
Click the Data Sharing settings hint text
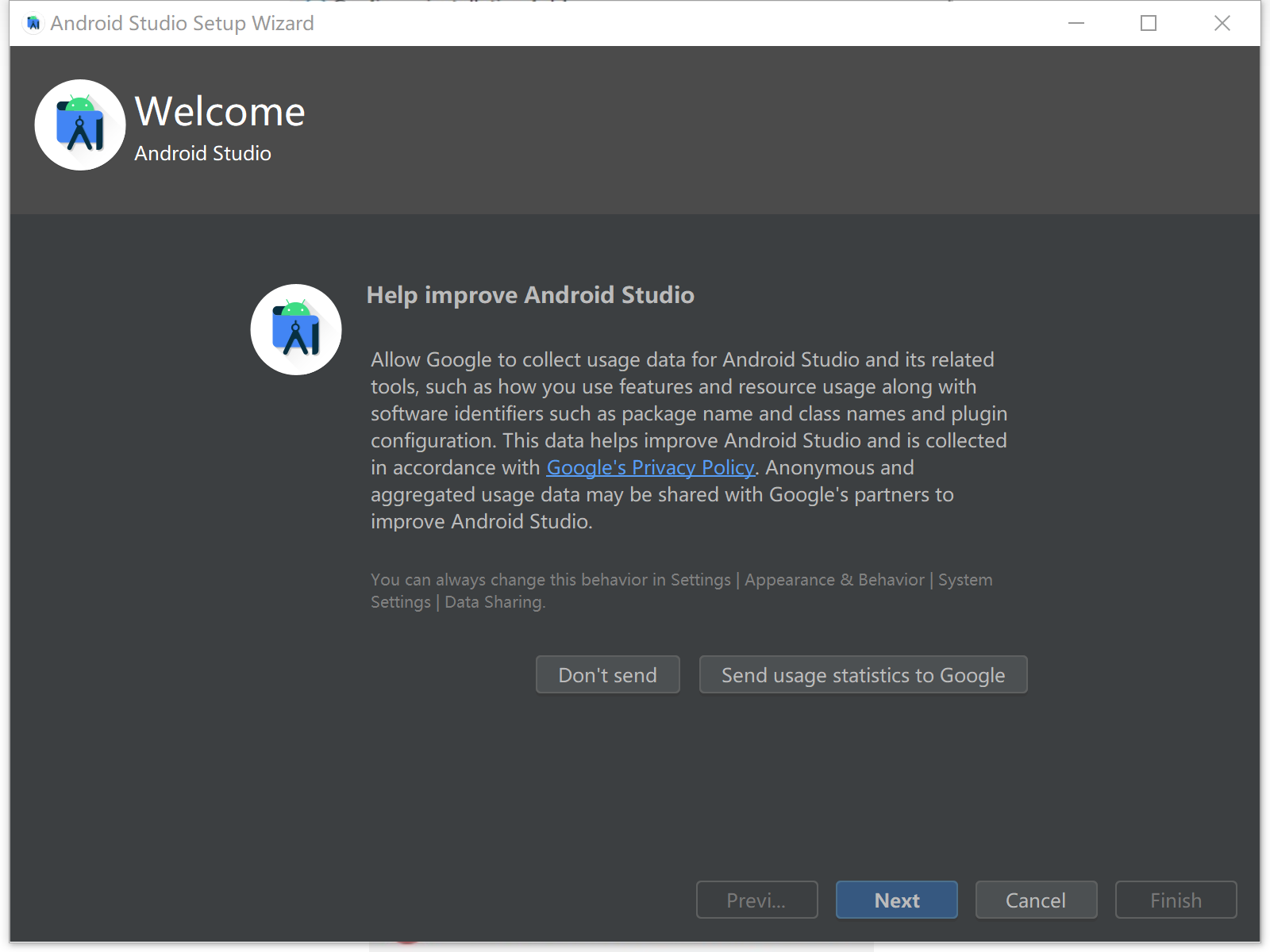(681, 591)
